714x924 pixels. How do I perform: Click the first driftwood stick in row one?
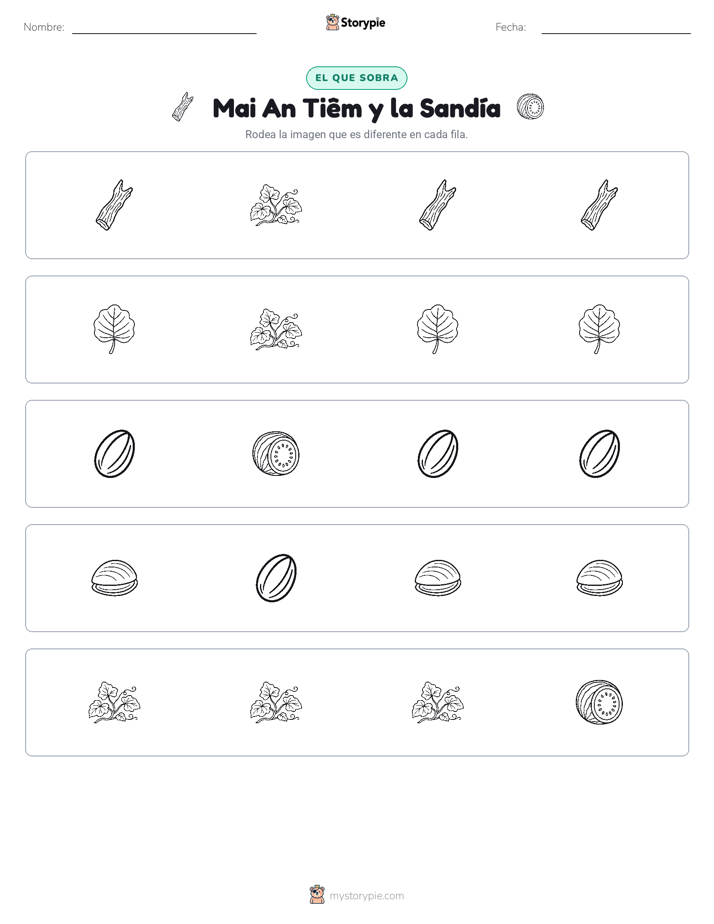[114, 205]
